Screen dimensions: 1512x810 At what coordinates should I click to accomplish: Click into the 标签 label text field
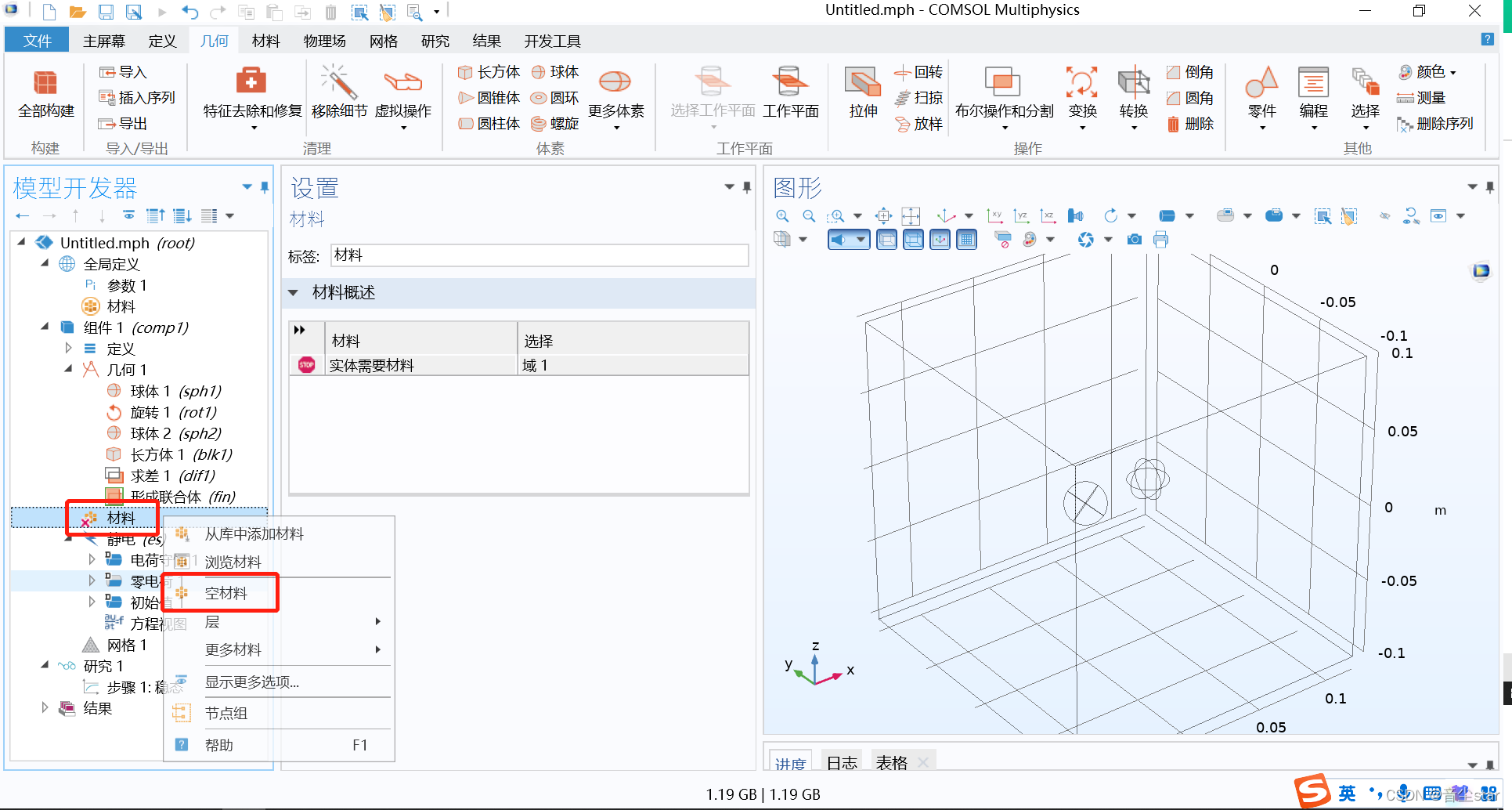coord(539,255)
